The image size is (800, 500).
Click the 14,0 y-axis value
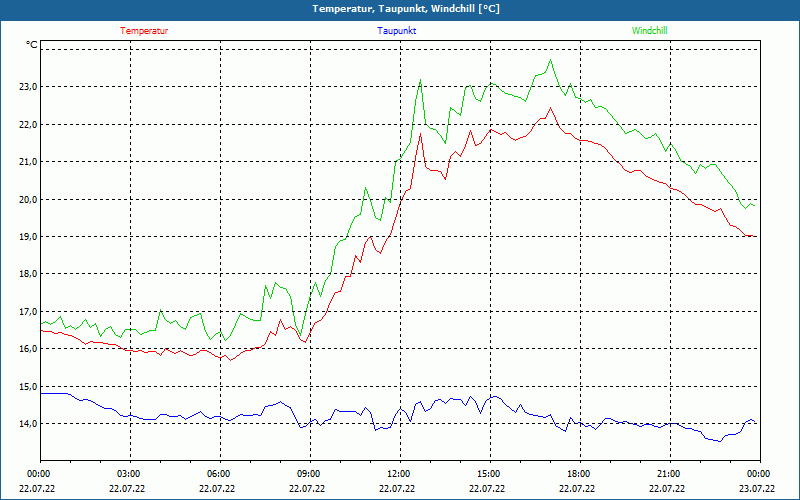coord(27,424)
